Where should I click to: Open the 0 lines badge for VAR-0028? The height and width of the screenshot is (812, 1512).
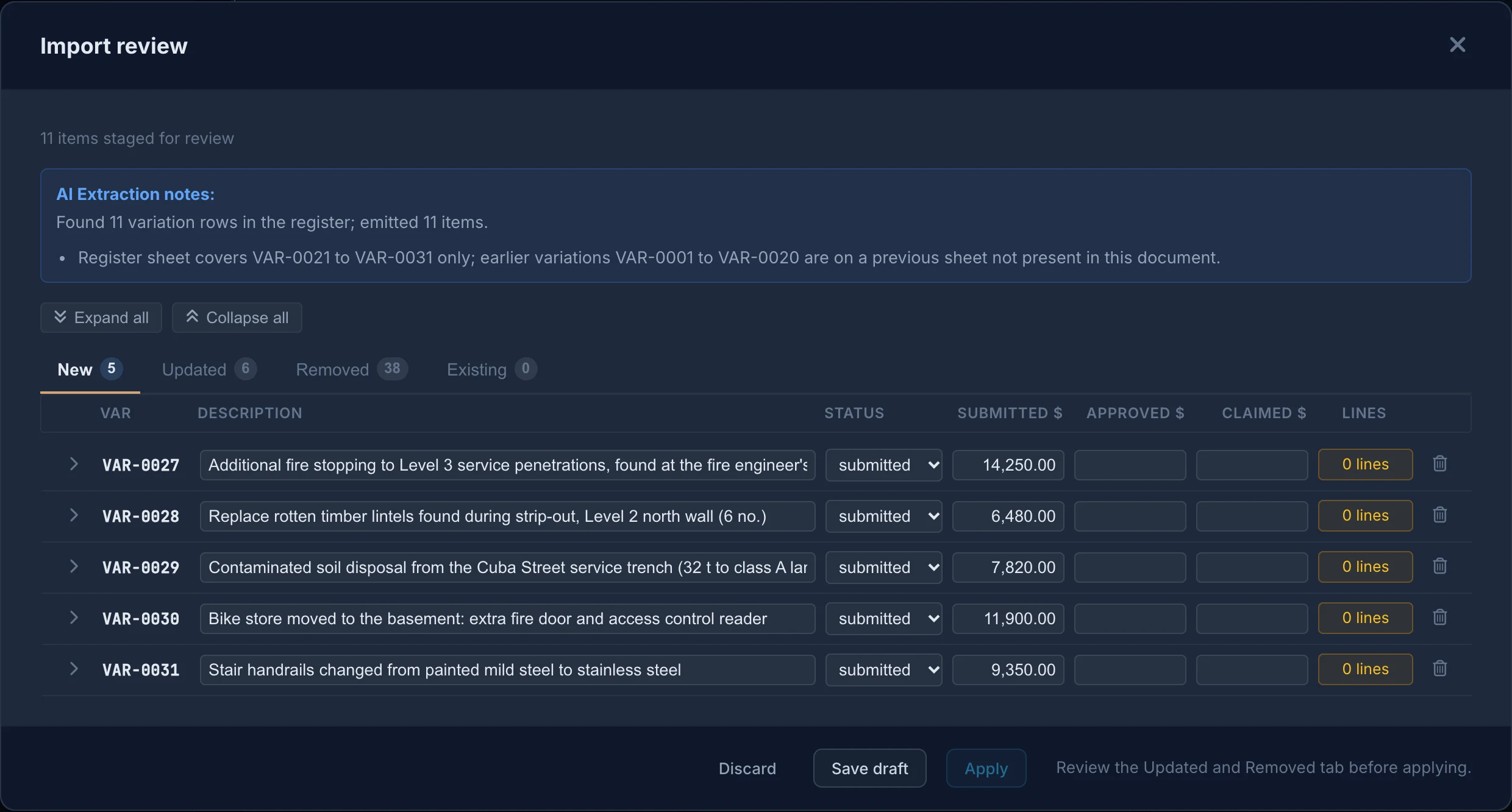(x=1365, y=516)
